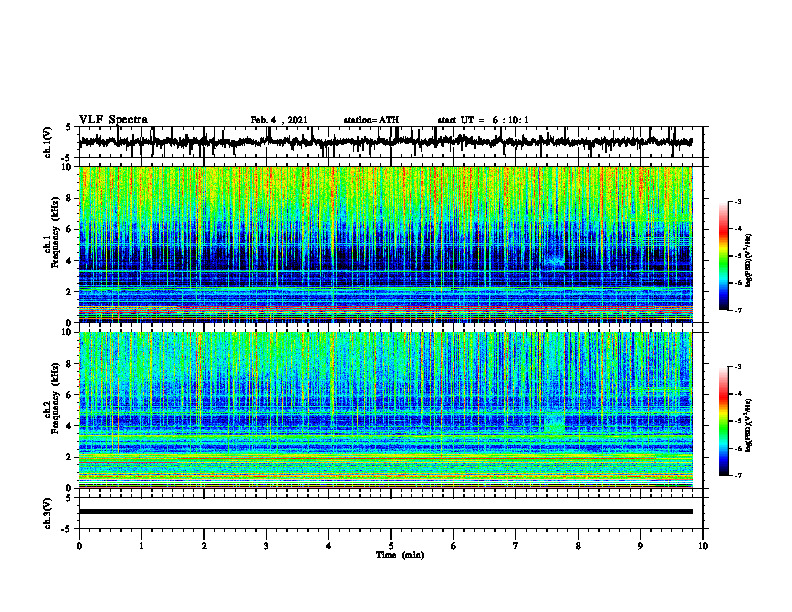Click time axis tick label "4"
The width and height of the screenshot is (792, 612).
coord(329,546)
